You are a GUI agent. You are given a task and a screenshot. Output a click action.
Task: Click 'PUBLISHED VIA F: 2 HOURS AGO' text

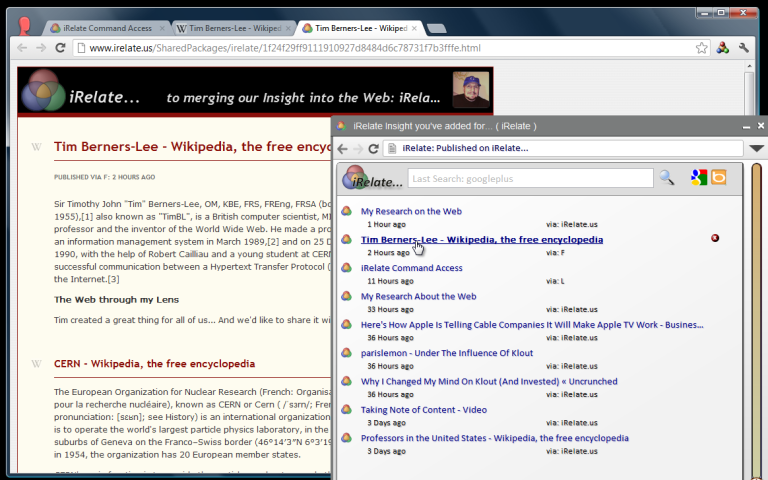coord(104,177)
